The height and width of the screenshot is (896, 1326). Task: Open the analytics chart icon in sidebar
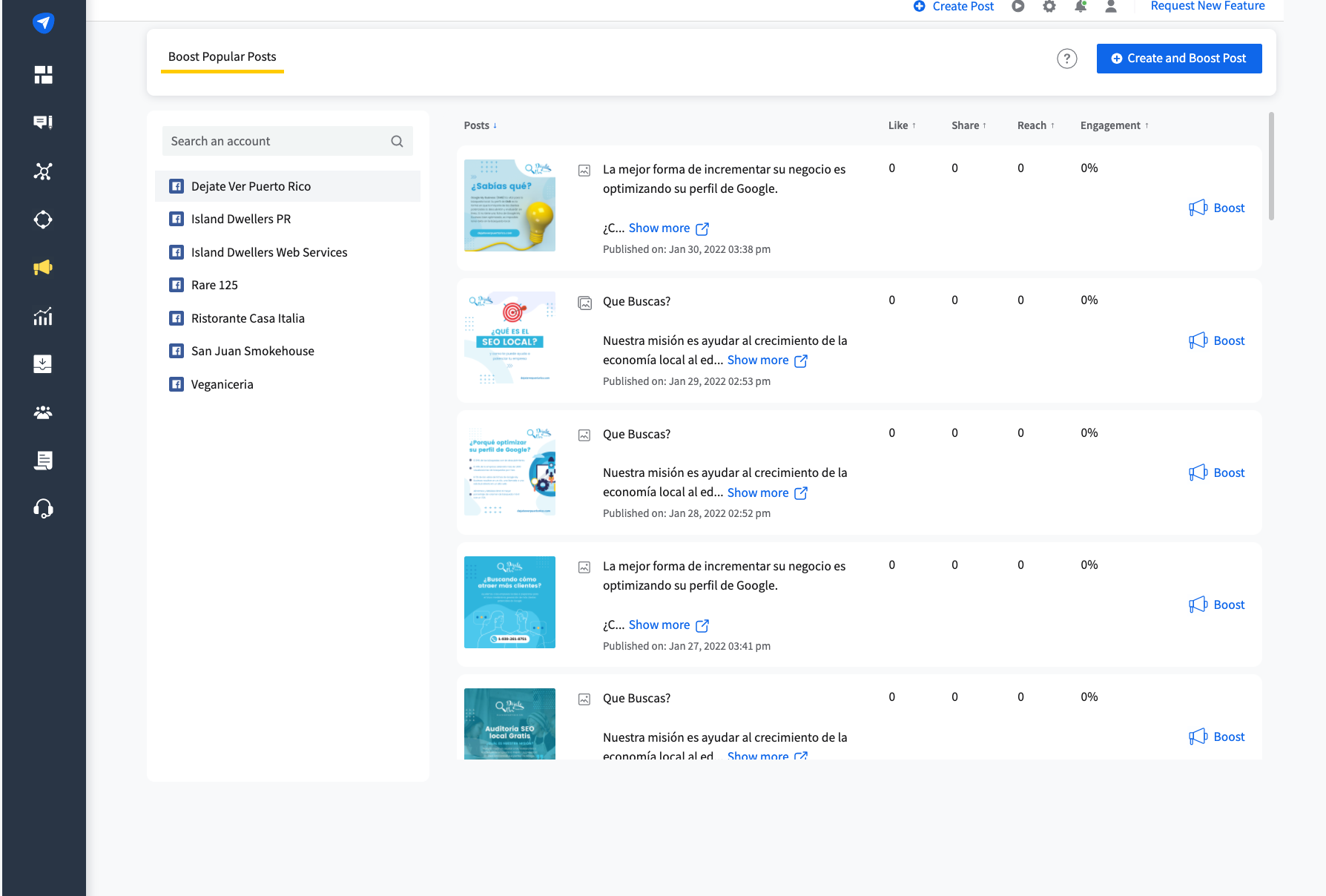pos(43,317)
